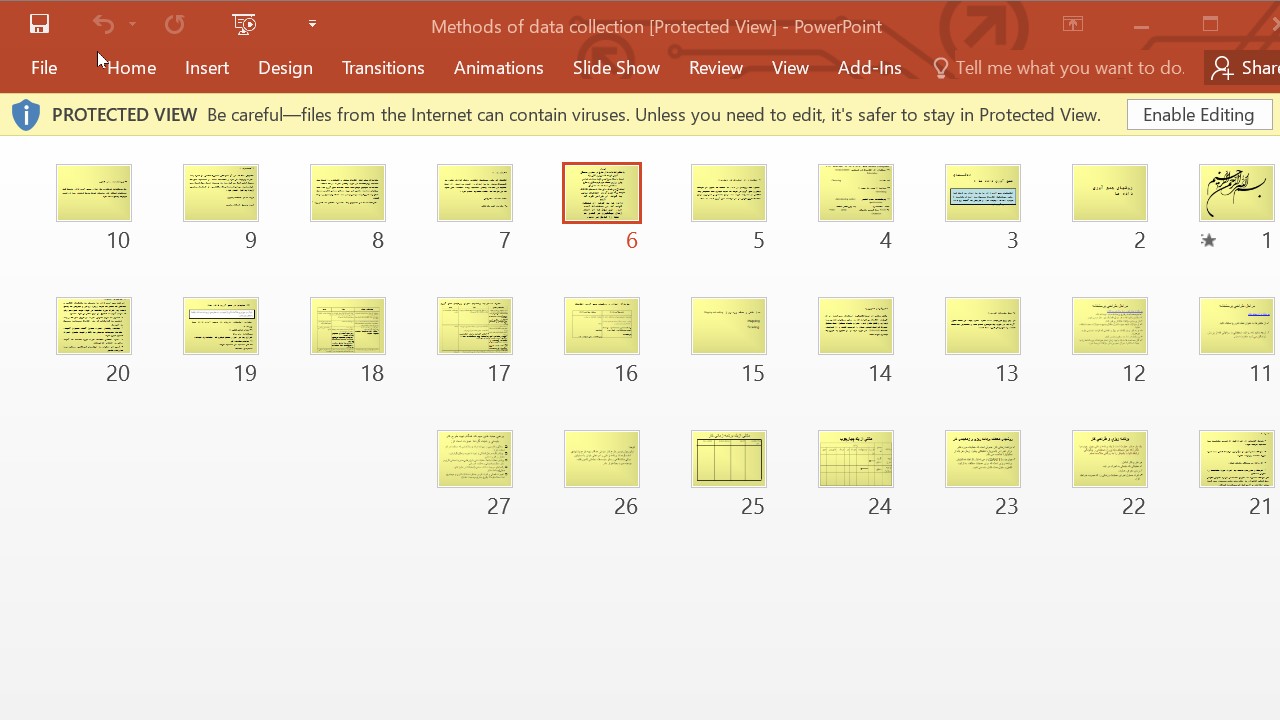Select slide 1 thumbnail with calligraphy
Screen dimensions: 1280x720
[1237, 193]
